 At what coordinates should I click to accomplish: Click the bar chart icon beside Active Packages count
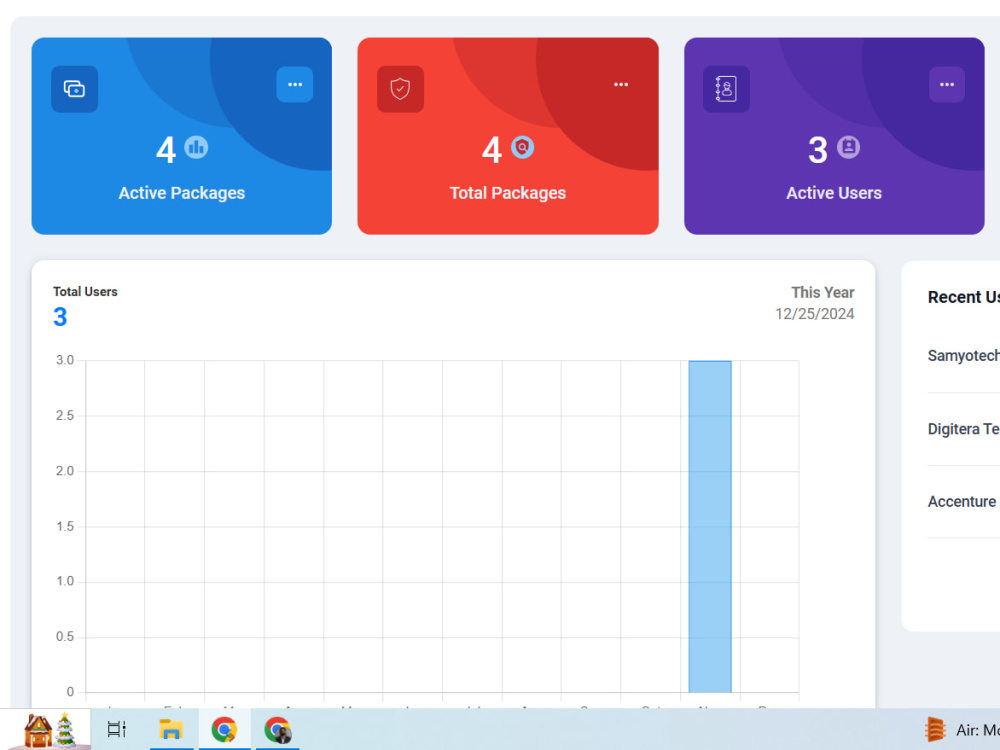(196, 147)
